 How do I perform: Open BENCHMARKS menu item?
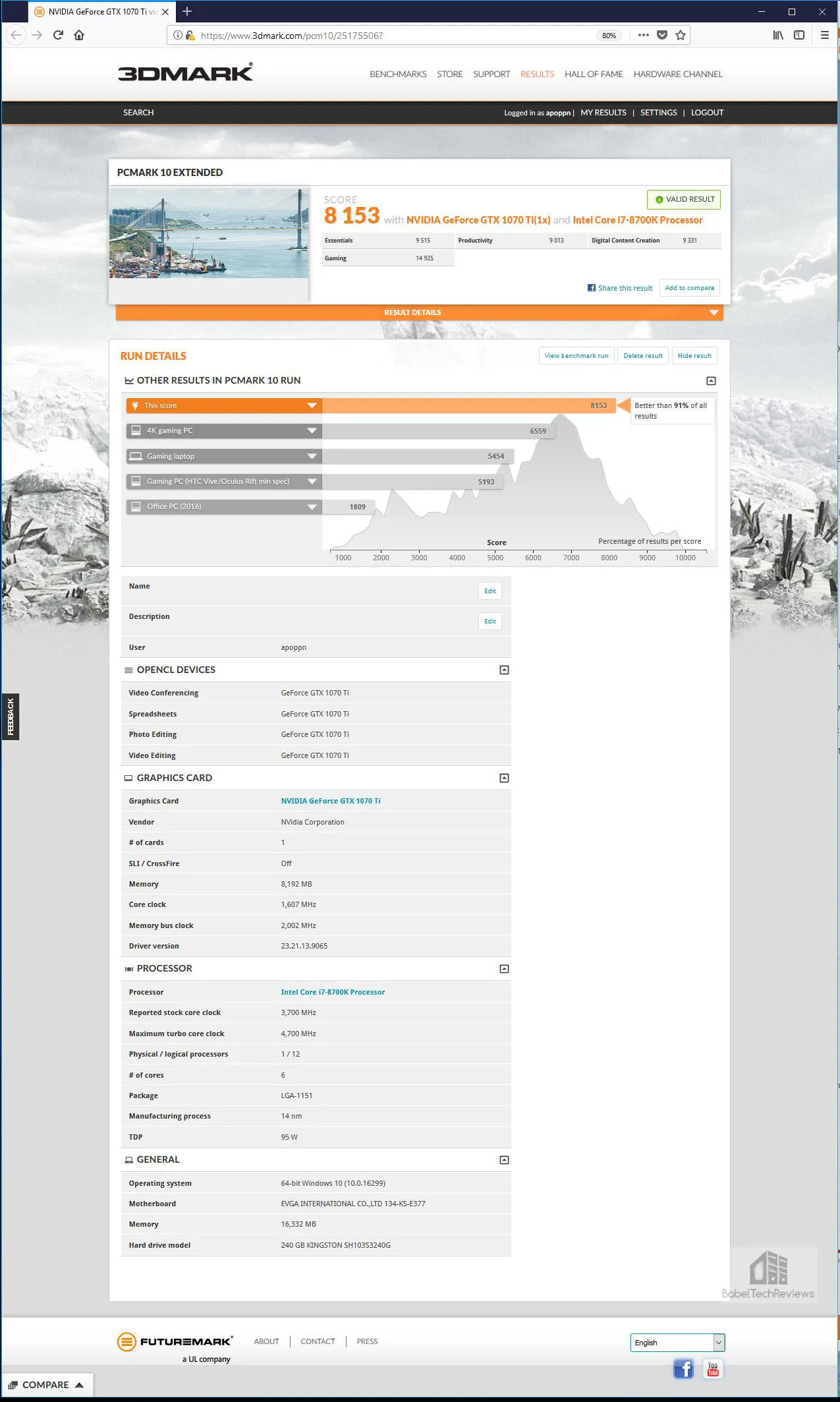pyautogui.click(x=398, y=74)
